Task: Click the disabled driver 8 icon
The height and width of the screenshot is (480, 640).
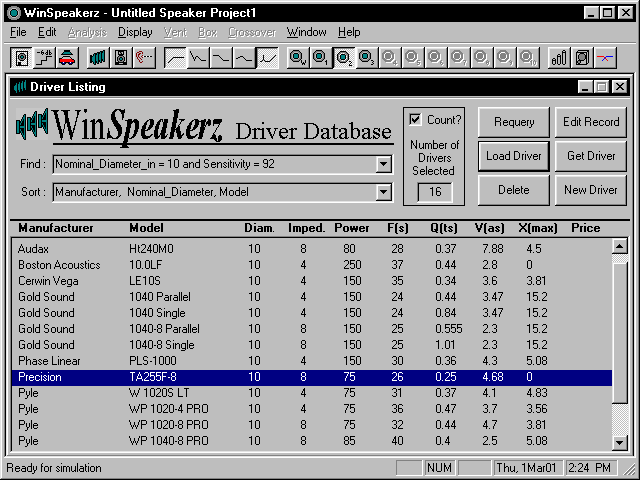Action: [482, 58]
